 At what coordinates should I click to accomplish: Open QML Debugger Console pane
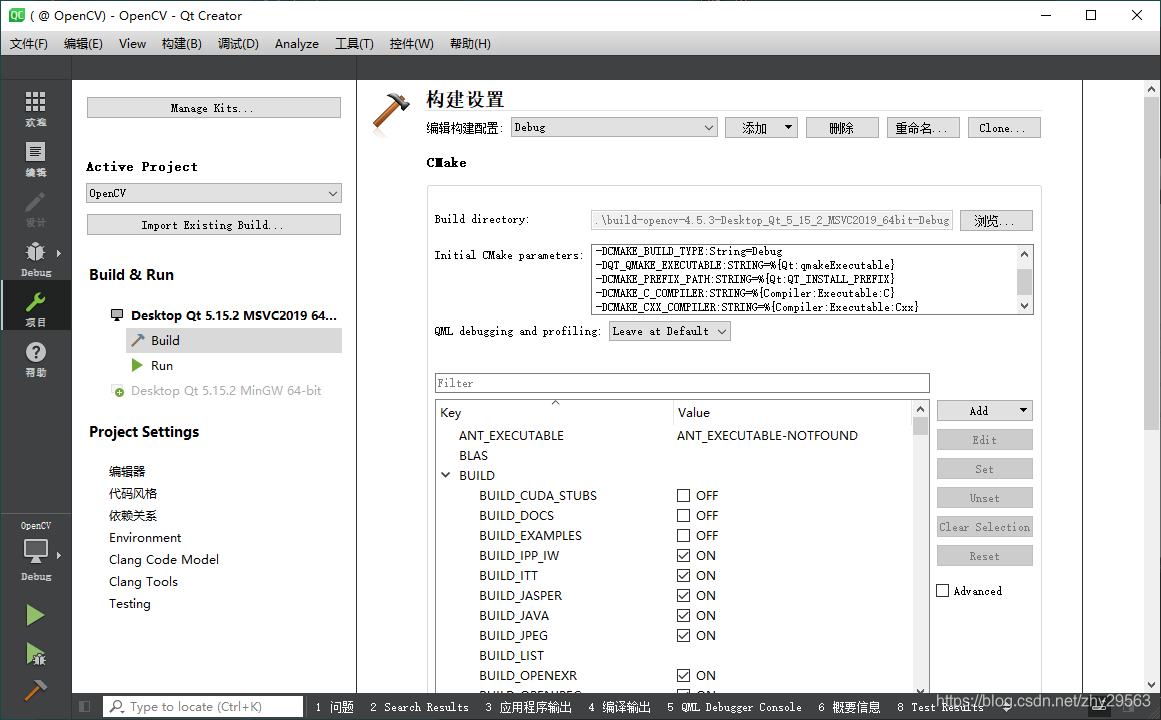point(735,707)
